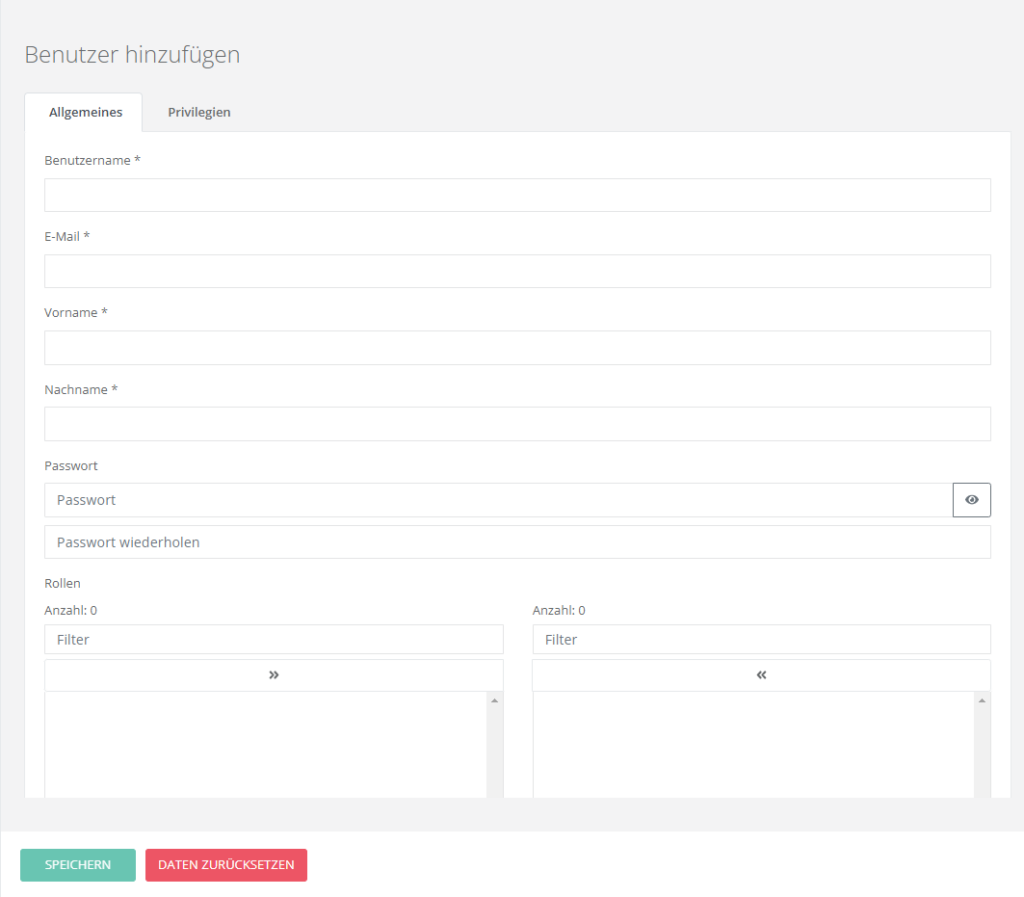The image size is (1024, 897).
Task: Click inside the selected roles list box
Action: [753, 745]
